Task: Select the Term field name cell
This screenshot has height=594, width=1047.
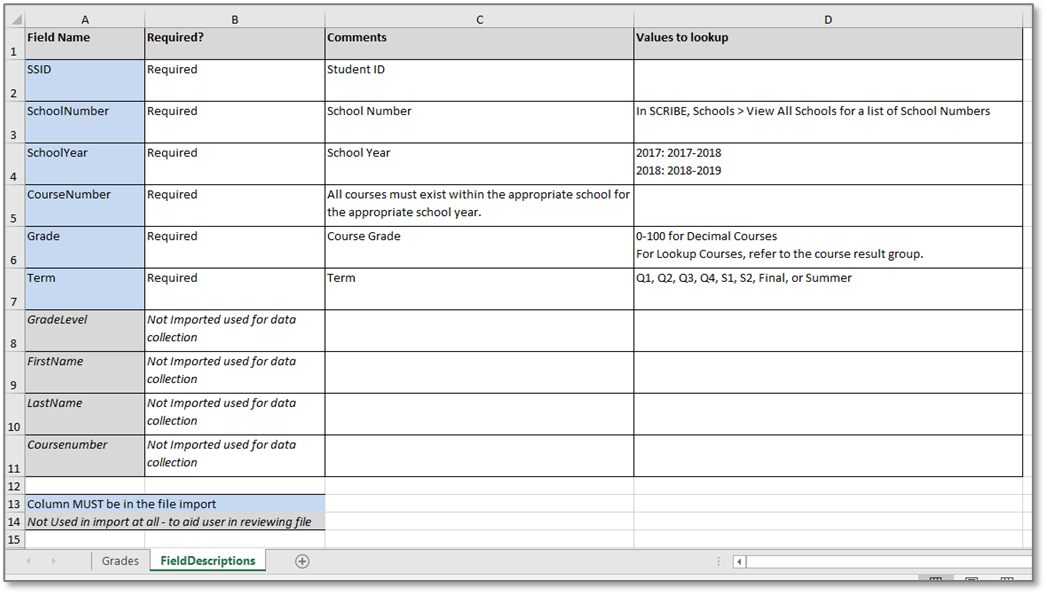Action: pos(85,289)
